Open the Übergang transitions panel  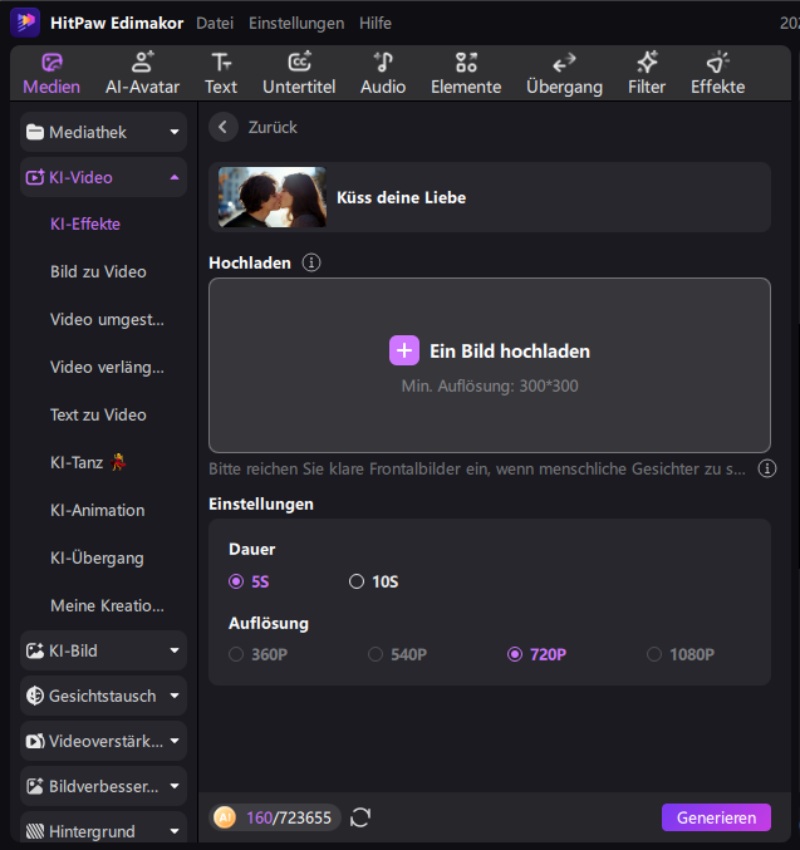(564, 73)
